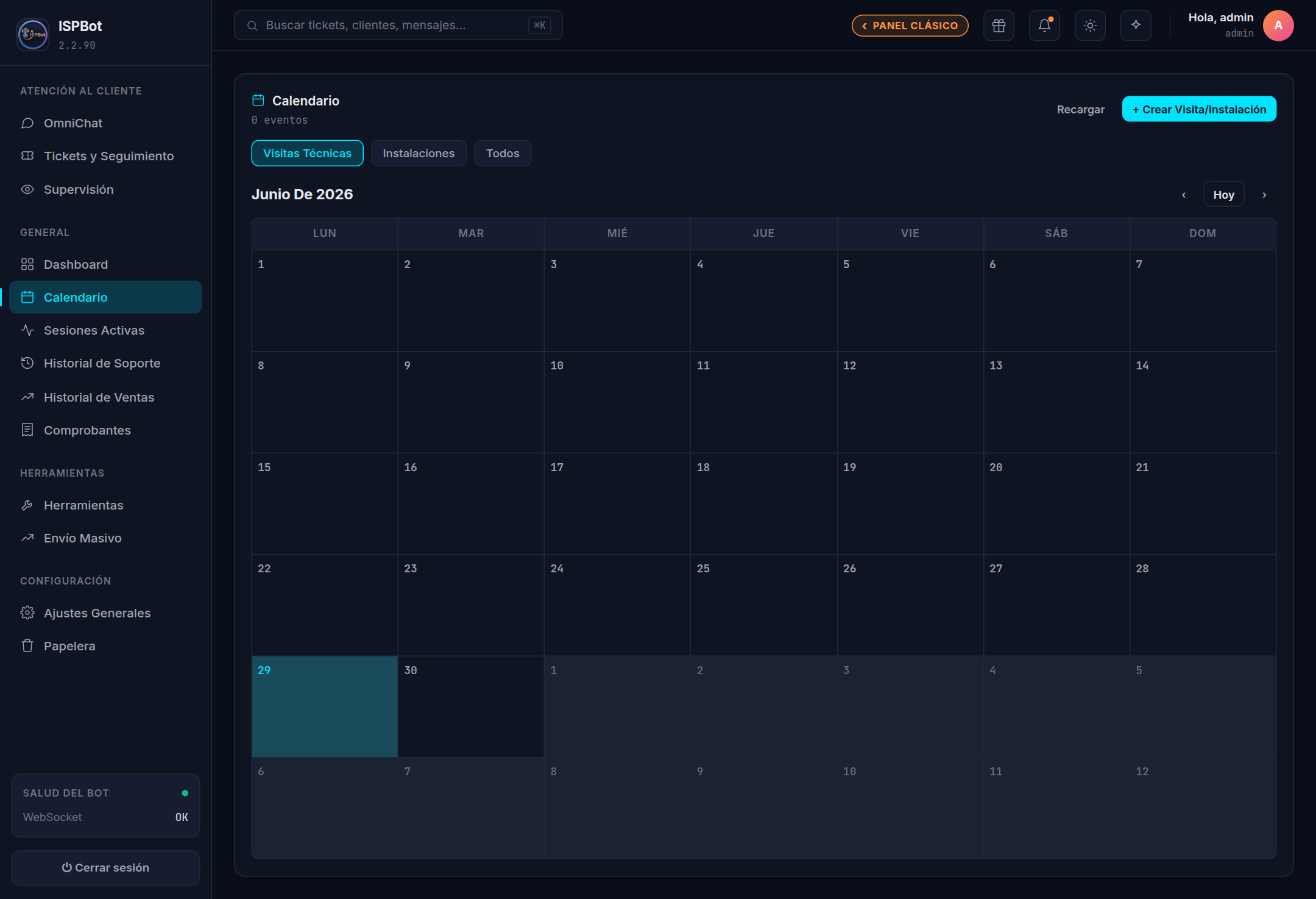1316x899 pixels.
Task: Jump to today with Hoy button
Action: point(1223,195)
